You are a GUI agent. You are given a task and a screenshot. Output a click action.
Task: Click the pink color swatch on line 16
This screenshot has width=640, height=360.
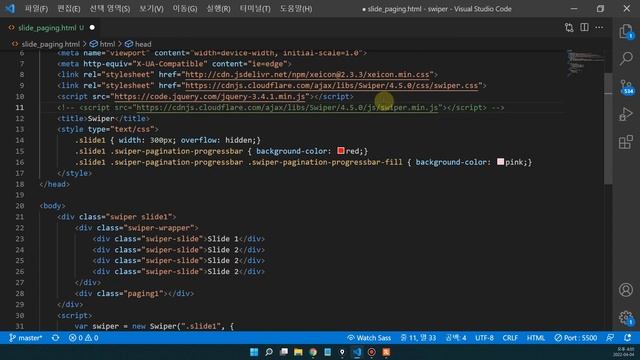tap(500, 162)
